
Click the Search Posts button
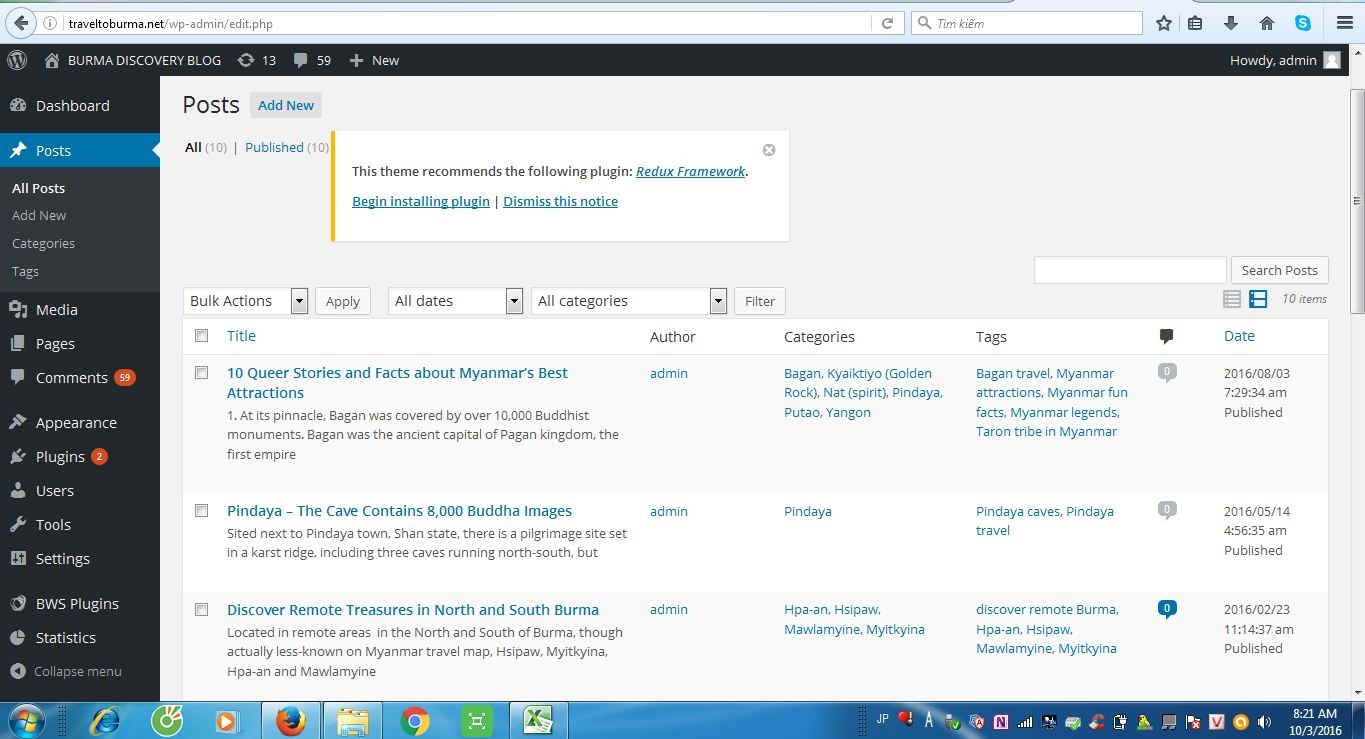click(x=1280, y=270)
